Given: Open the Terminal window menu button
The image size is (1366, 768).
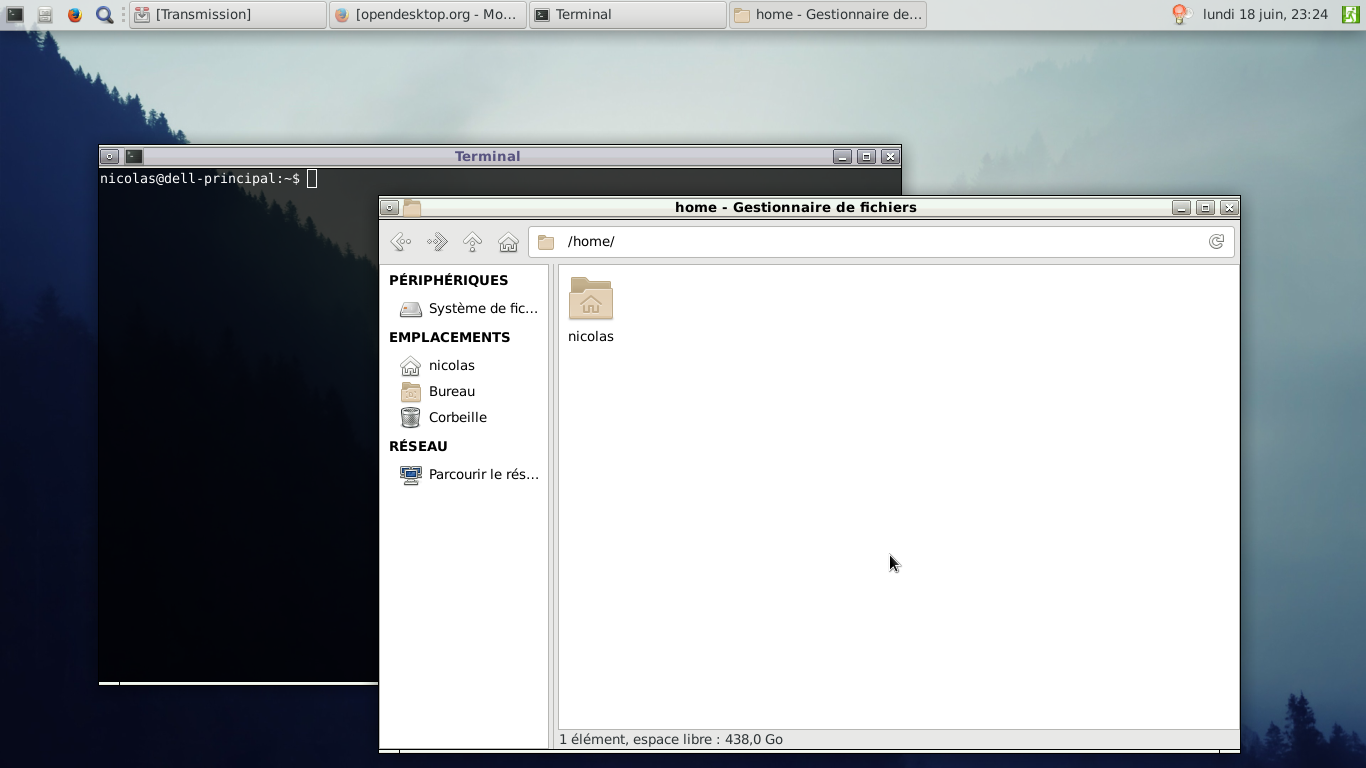Looking at the screenshot, I should (110, 156).
